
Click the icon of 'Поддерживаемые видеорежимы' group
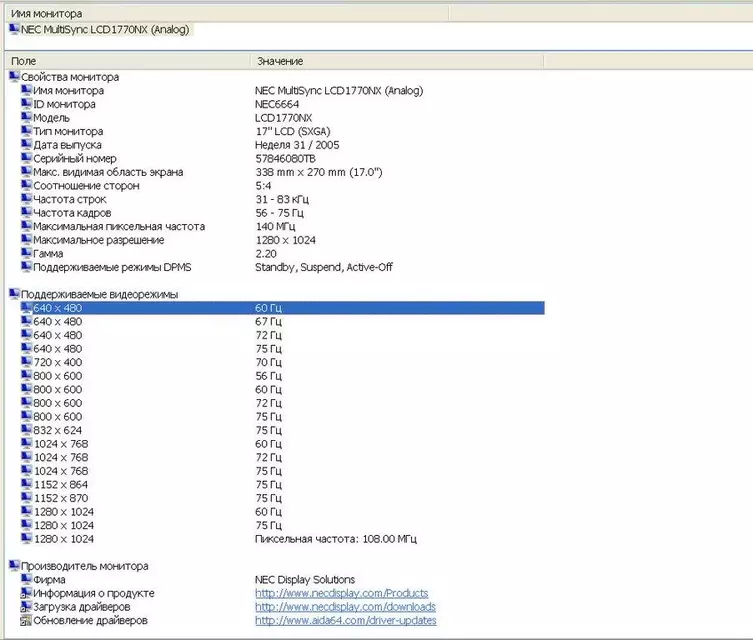pyautogui.click(x=14, y=294)
